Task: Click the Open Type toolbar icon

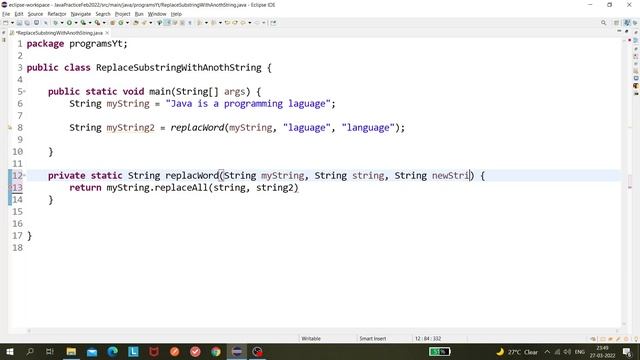Action: 136,23
